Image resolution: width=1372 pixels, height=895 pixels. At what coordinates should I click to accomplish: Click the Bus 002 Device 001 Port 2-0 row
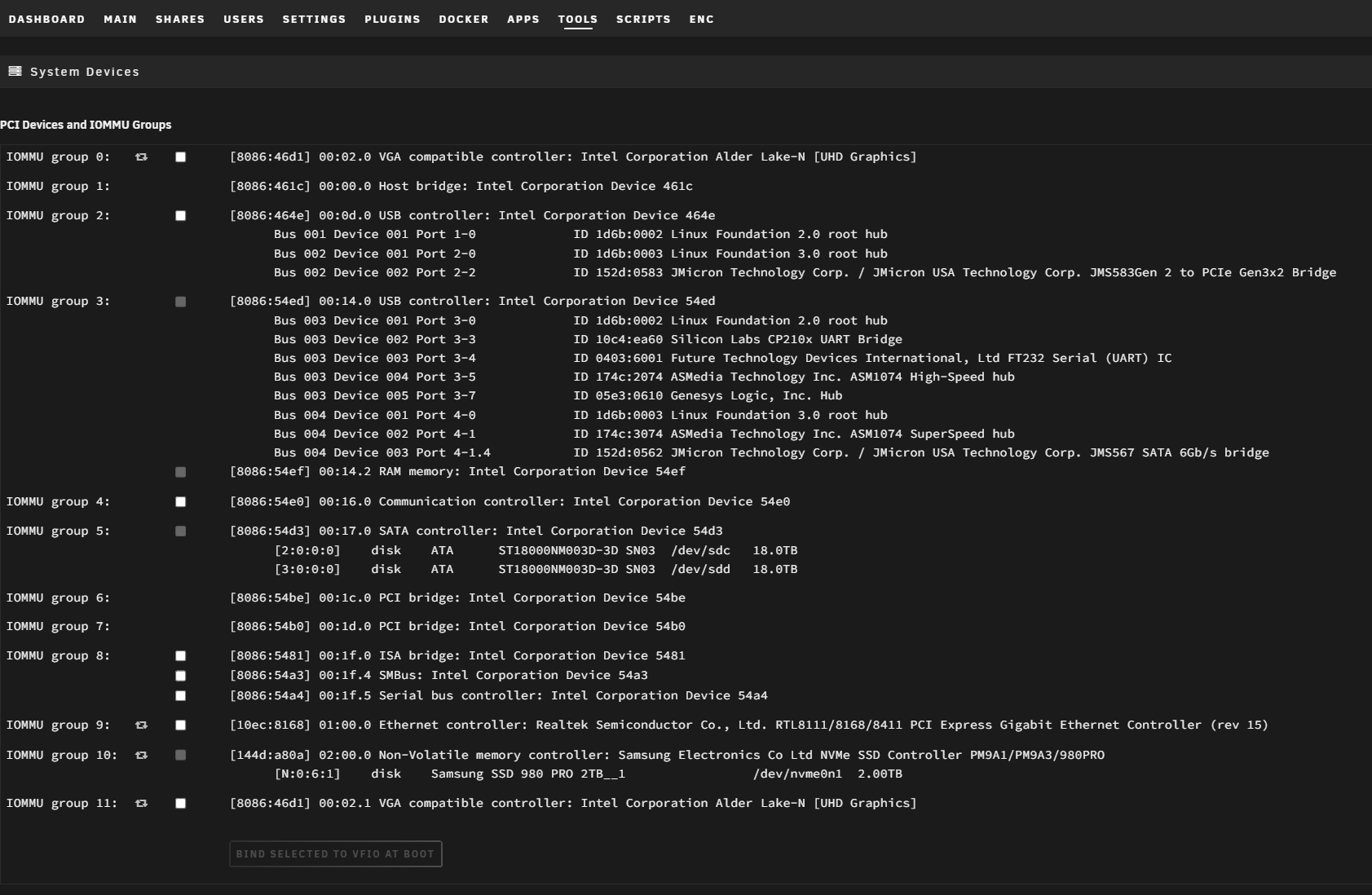click(x=580, y=254)
